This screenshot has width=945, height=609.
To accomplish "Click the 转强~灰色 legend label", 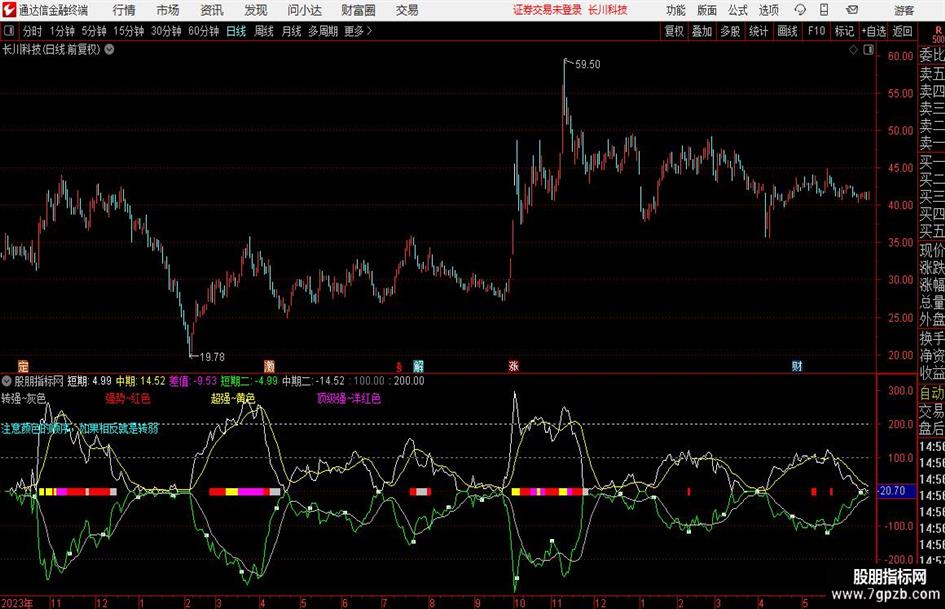I will 24,399.
